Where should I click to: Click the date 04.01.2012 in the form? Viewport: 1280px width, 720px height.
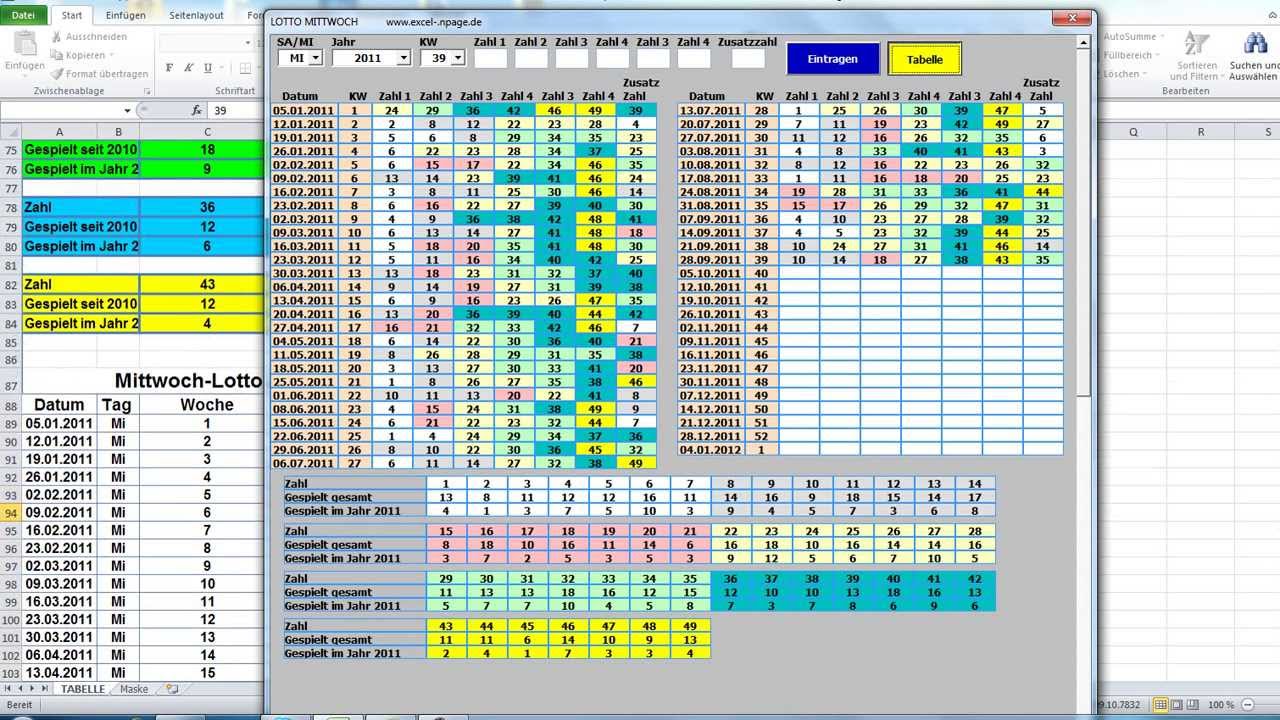(711, 449)
